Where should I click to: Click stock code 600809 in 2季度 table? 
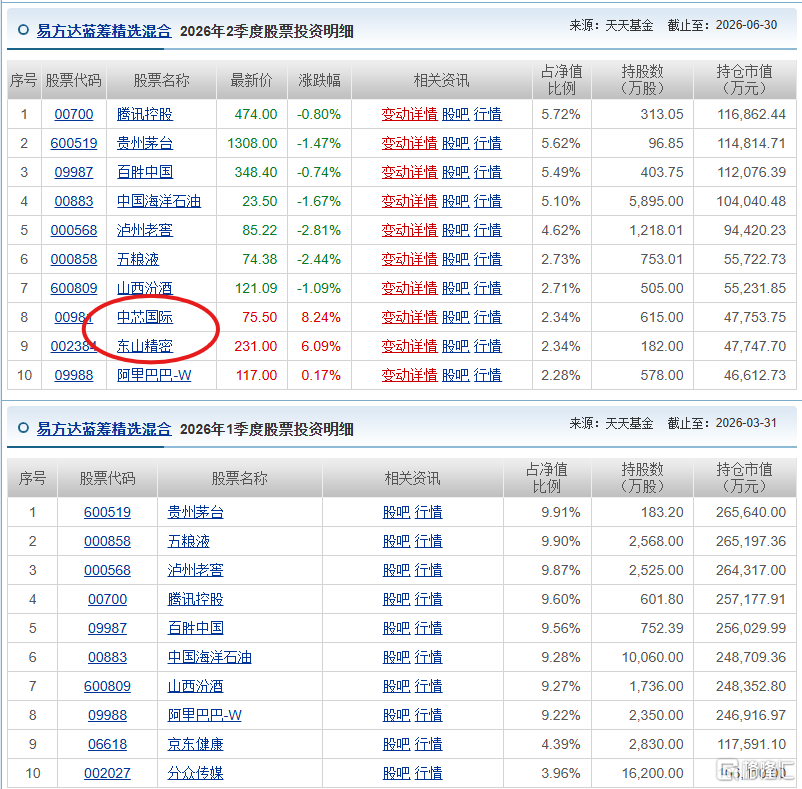pyautogui.click(x=74, y=288)
